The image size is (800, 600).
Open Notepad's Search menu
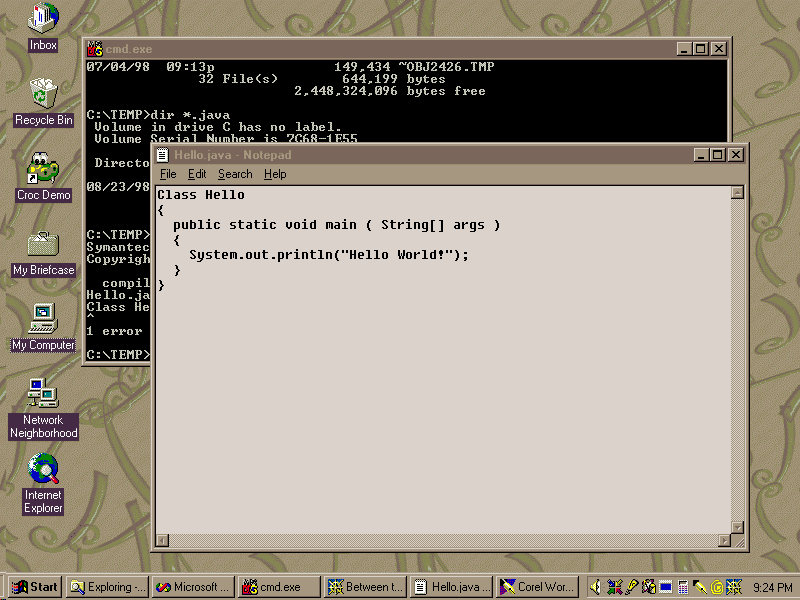tap(235, 174)
